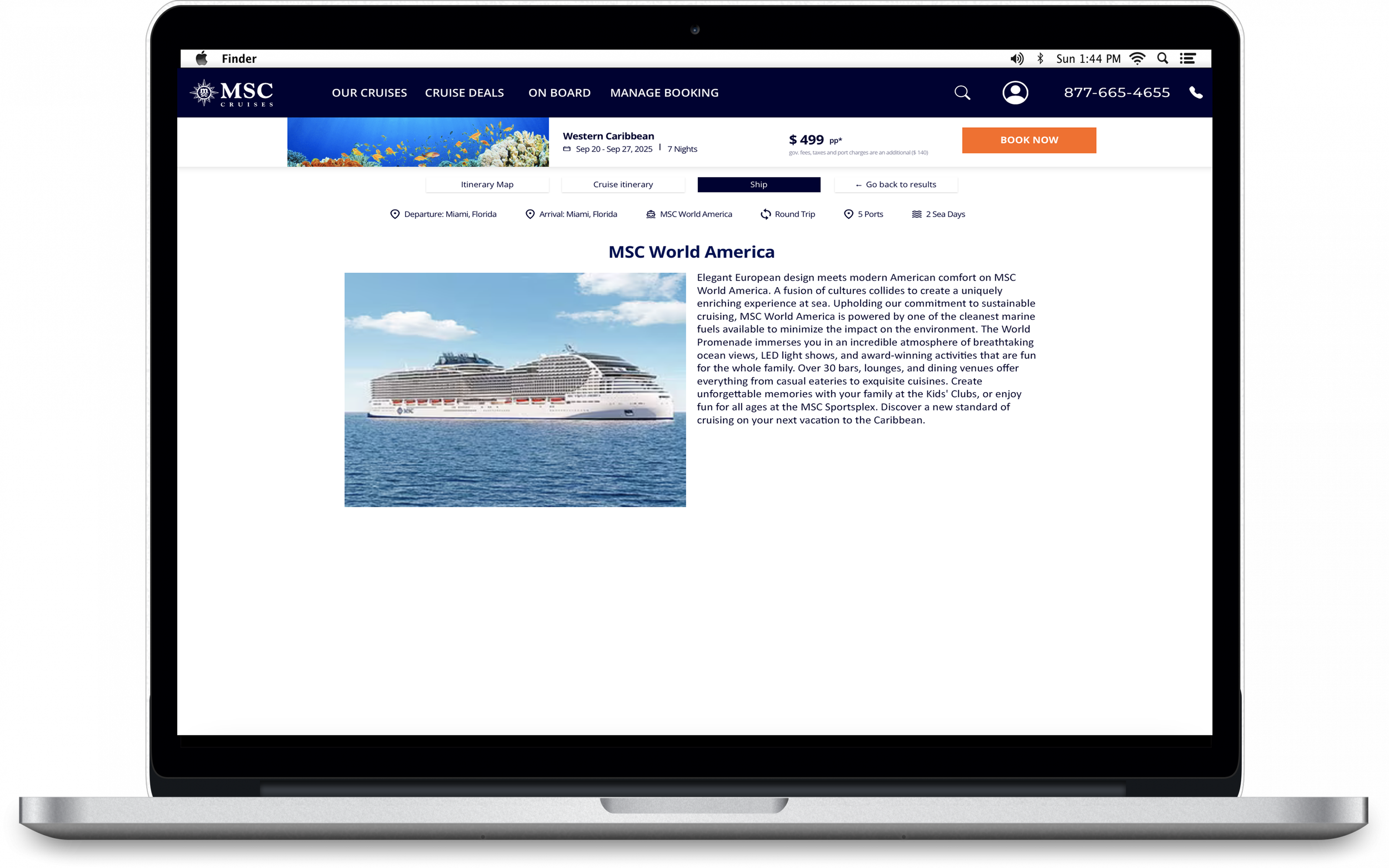Screen dimensions: 1389x868
Task: Click the Sep 20 - Sep 27, 2025 dates
Action: point(613,149)
